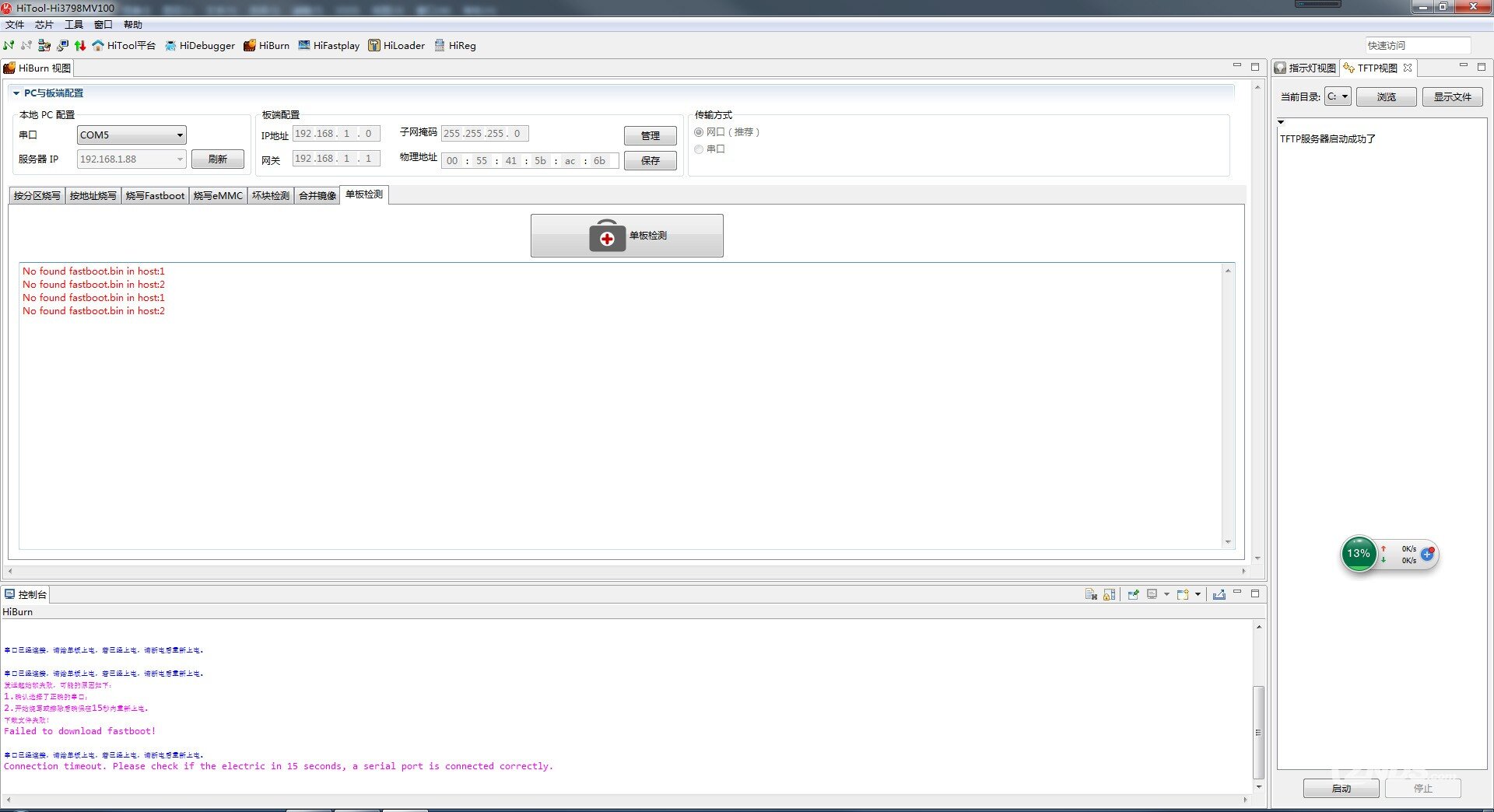Viewport: 1494px width, 812px height.
Task: Collapse the PC与板端配置 section
Action: click(16, 93)
